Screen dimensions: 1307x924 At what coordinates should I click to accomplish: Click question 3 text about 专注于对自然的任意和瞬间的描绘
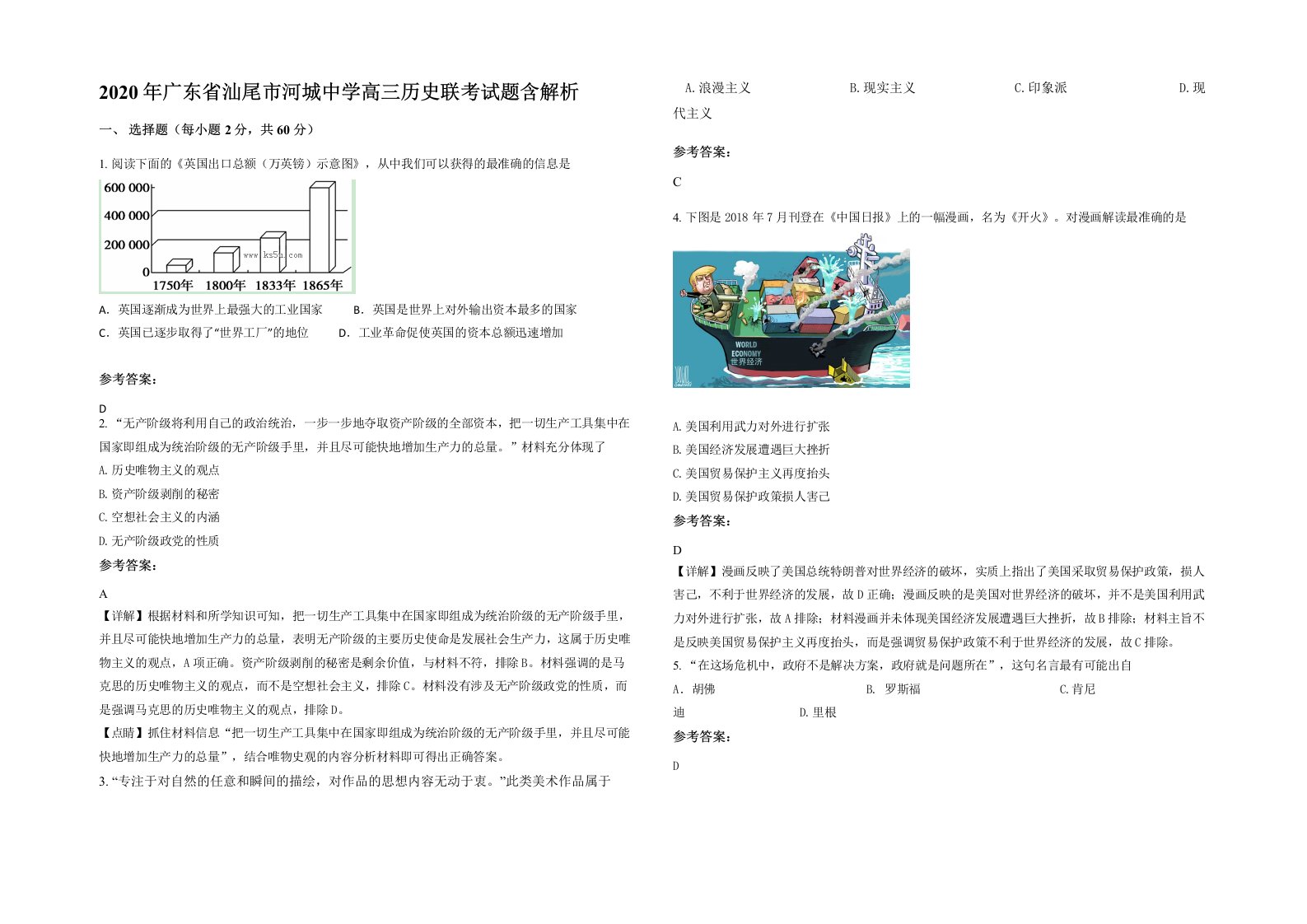(355, 781)
